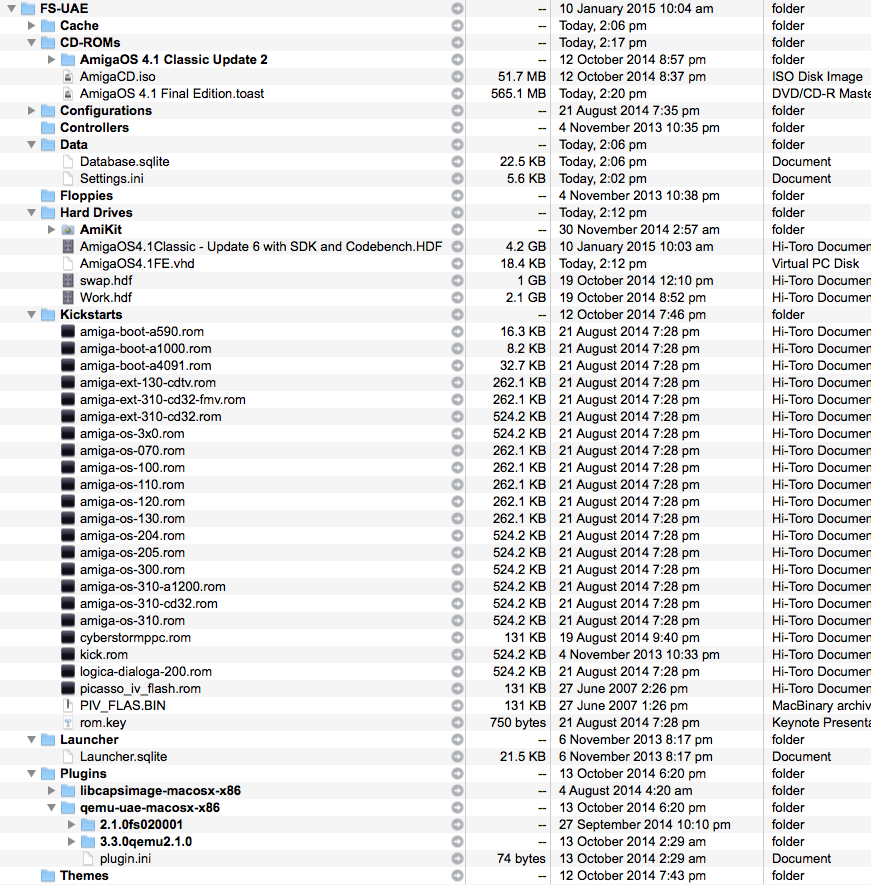Click the Floppies folder icon
This screenshot has height=885, width=871.
coord(48,195)
